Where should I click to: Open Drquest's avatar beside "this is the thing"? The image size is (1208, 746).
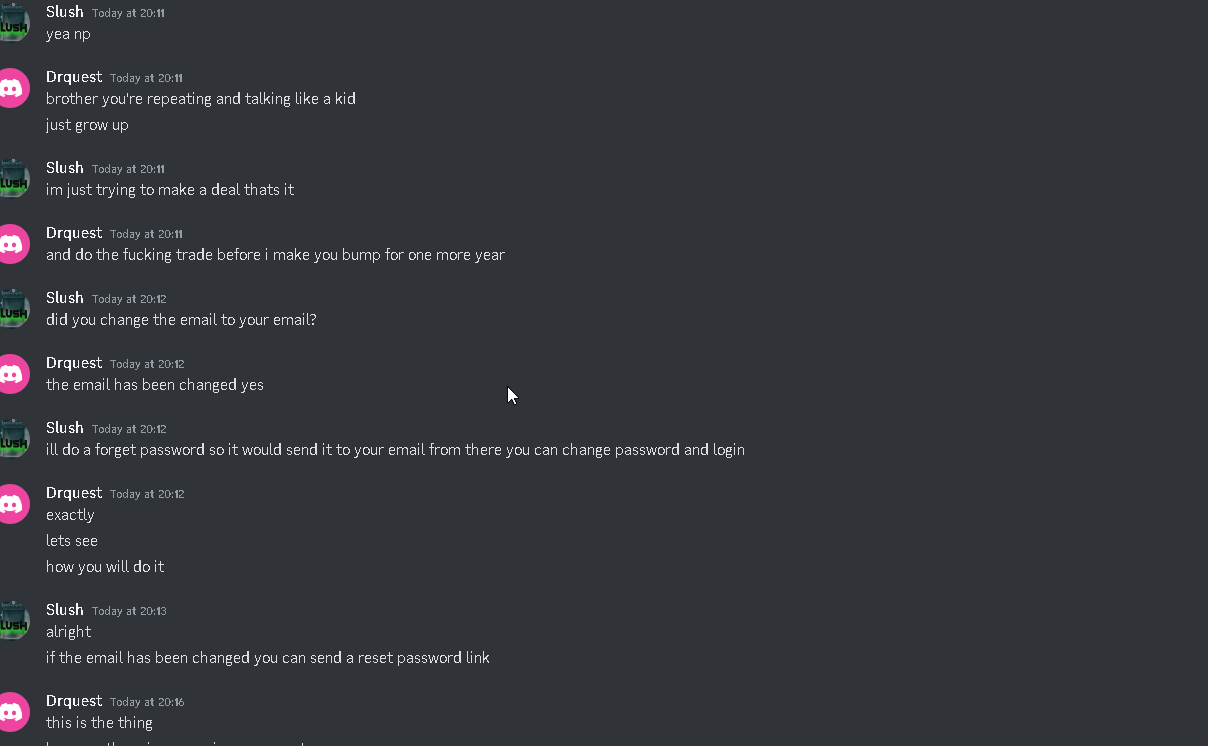(11, 712)
